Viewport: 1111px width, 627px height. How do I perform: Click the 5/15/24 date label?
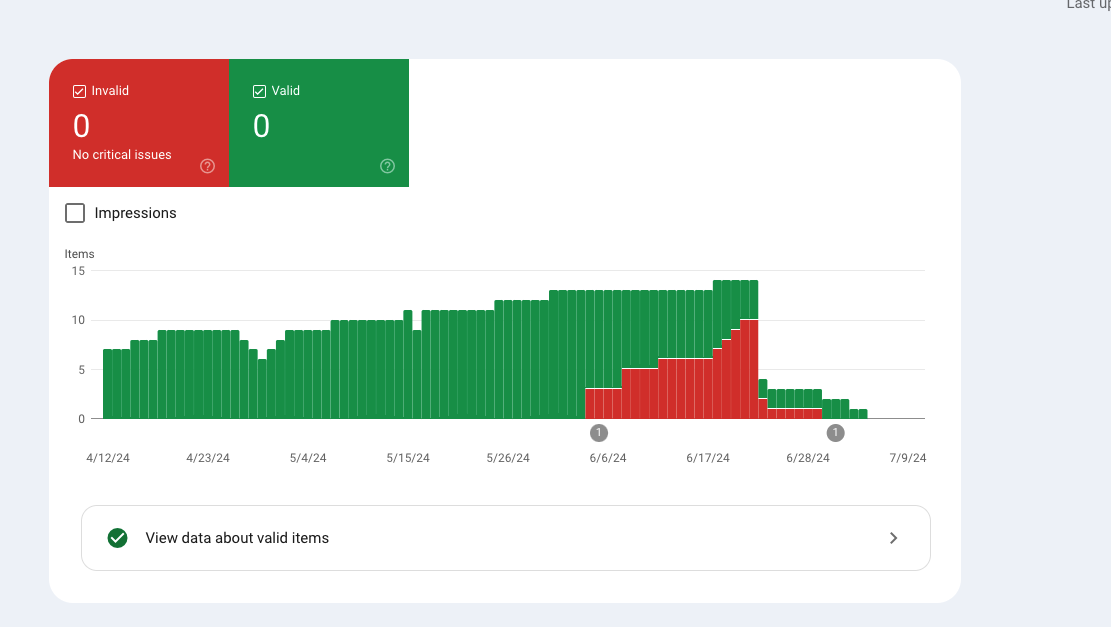click(x=408, y=458)
